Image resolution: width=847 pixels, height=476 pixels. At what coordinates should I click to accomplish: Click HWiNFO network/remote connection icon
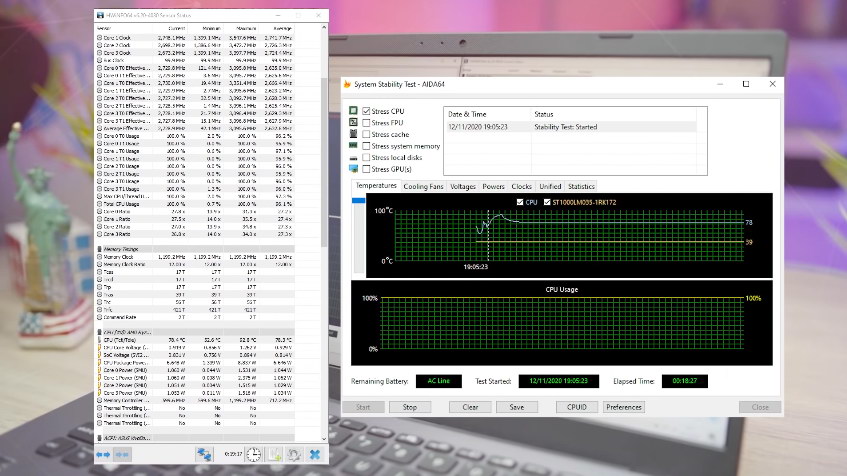204,454
